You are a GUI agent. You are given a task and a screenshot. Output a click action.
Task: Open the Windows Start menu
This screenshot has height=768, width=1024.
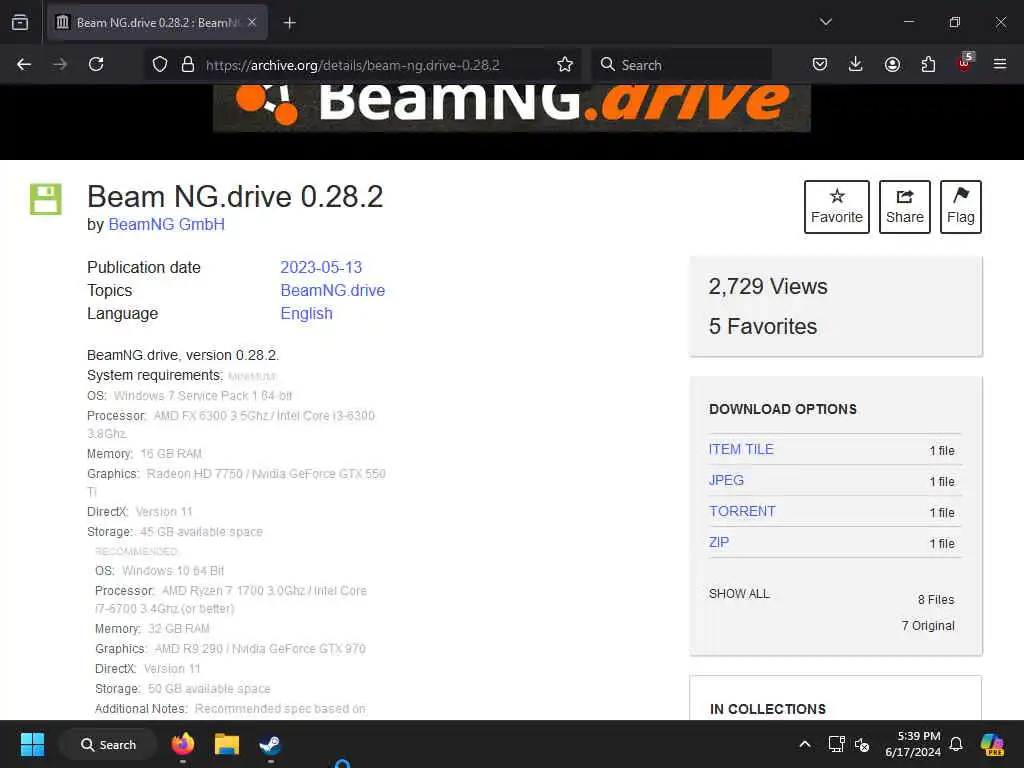pyautogui.click(x=32, y=744)
